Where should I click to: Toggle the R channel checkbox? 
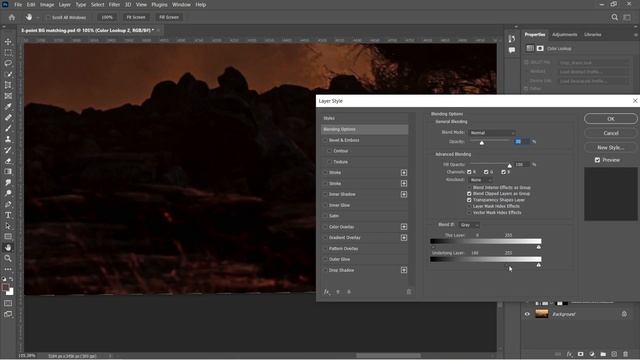[x=469, y=172]
